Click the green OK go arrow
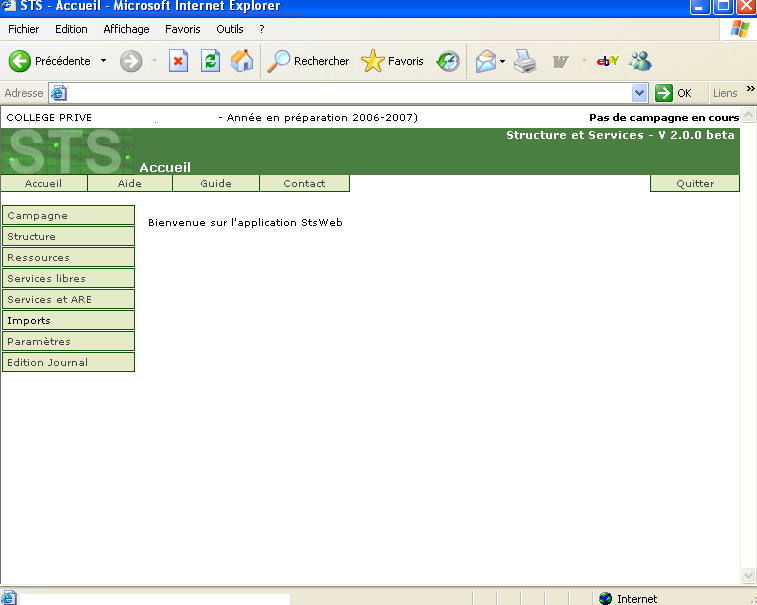The height and width of the screenshot is (605, 757). [x=664, y=93]
